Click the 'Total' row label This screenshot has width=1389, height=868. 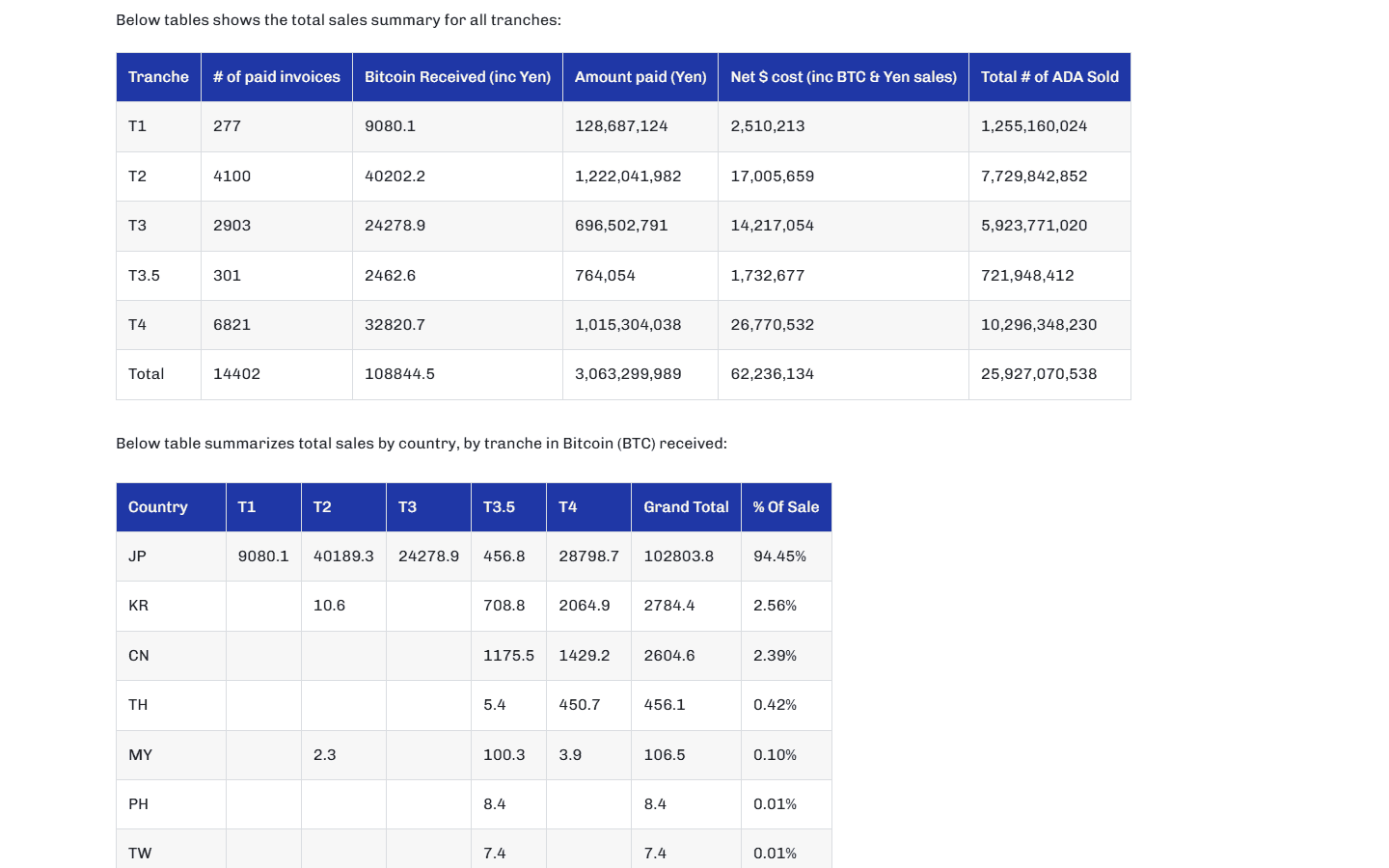click(146, 374)
